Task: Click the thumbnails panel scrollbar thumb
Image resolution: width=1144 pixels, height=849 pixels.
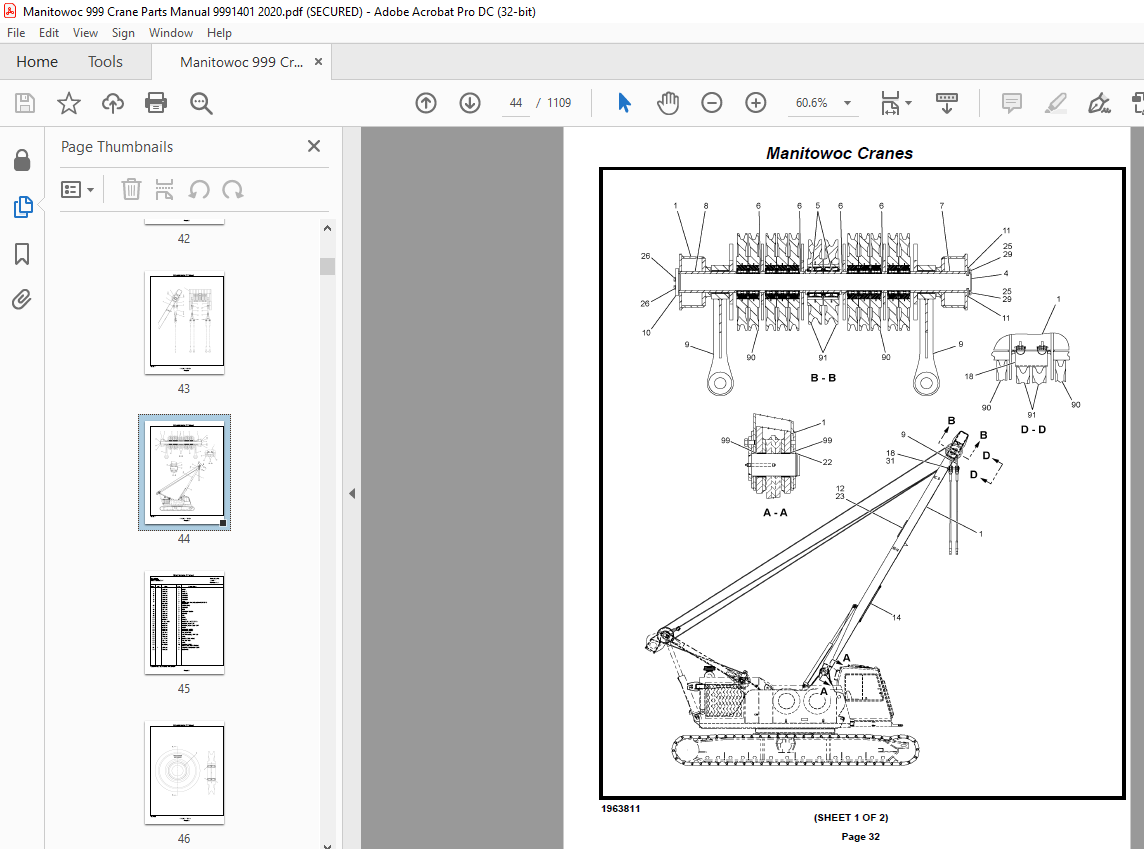Action: (328, 266)
